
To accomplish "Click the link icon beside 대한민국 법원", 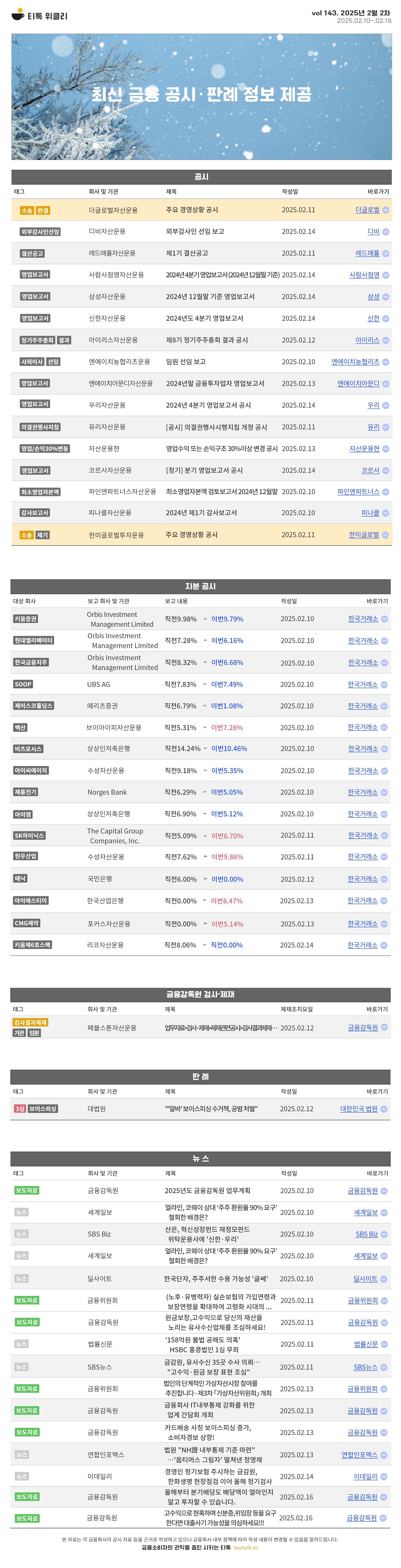I will [x=384, y=1109].
